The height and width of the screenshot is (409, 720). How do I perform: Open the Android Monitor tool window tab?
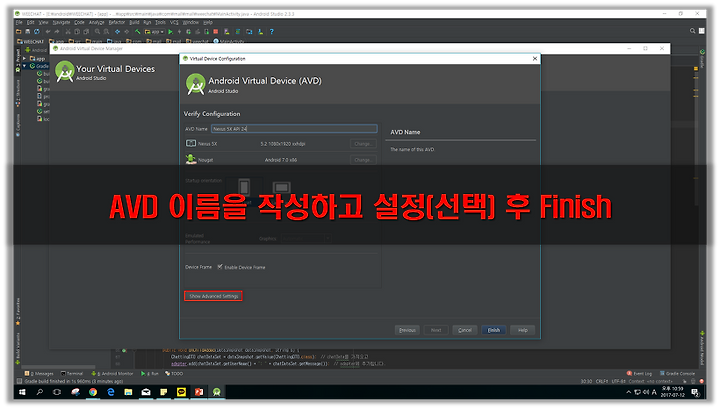pos(112,374)
